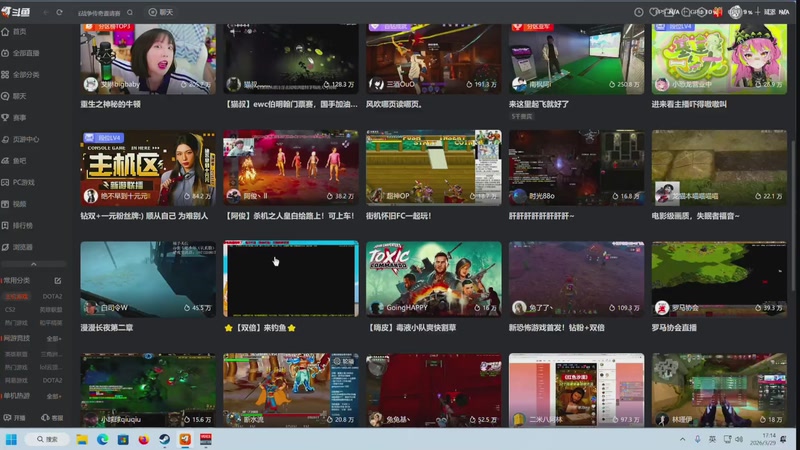Screen dimensions: 800x450
Task: Open 白司令W stream thumbnail
Action: click(x=148, y=279)
